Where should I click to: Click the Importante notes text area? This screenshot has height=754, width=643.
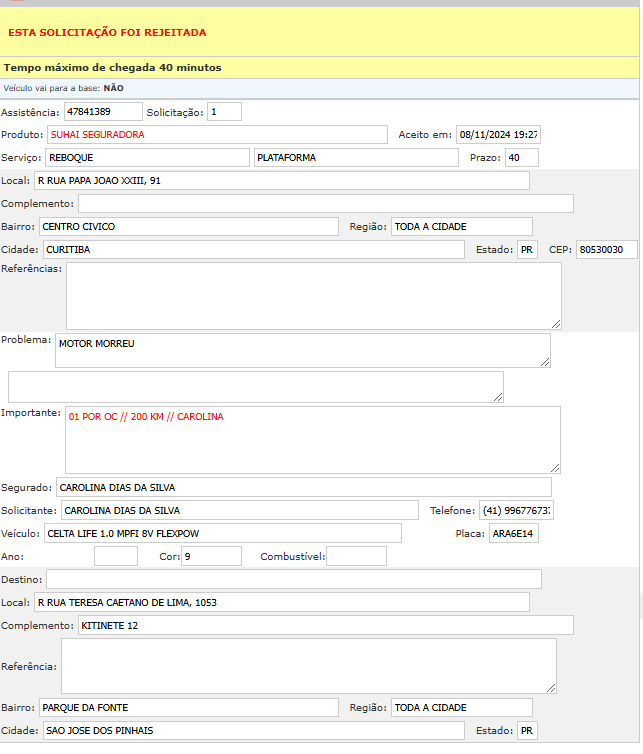(312, 439)
